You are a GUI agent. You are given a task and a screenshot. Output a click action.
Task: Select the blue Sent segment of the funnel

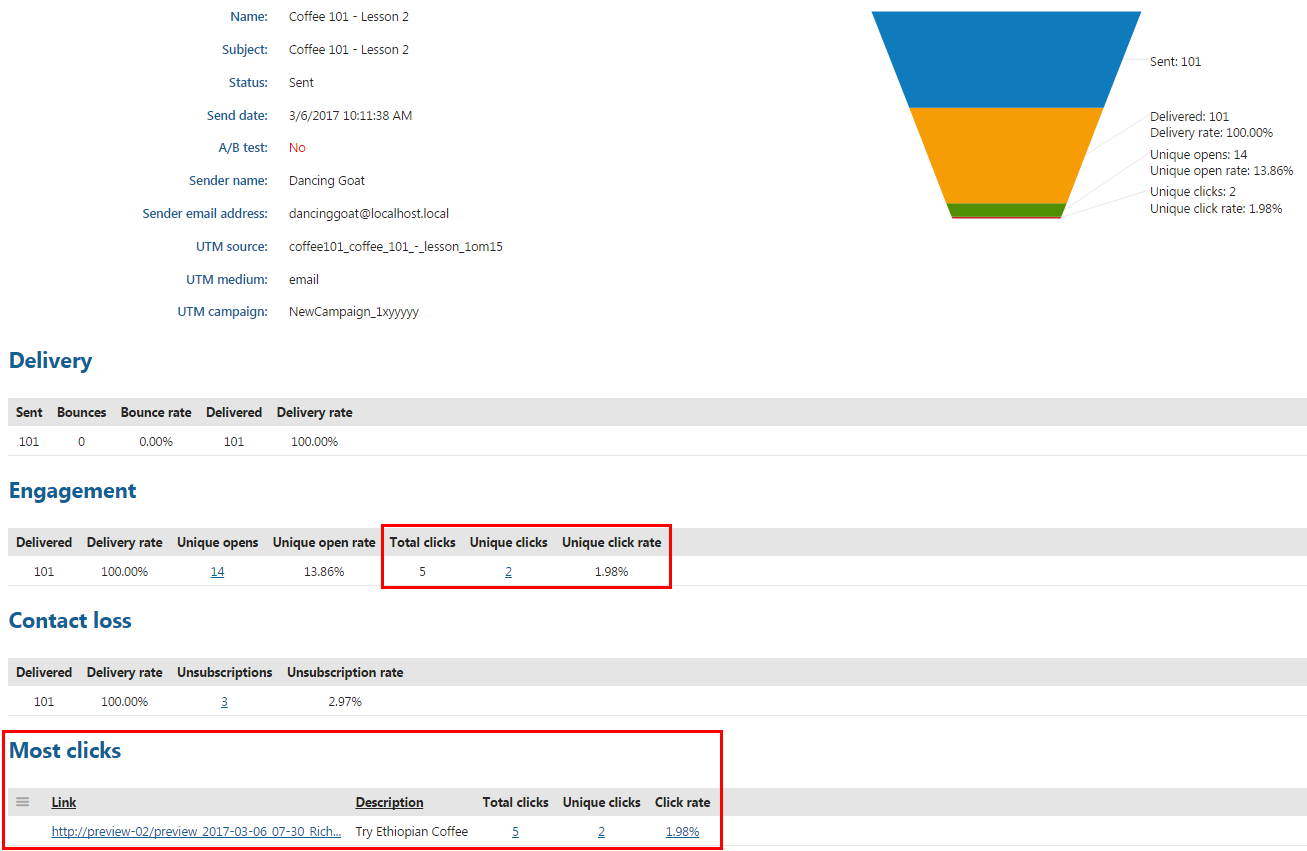click(x=1005, y=60)
